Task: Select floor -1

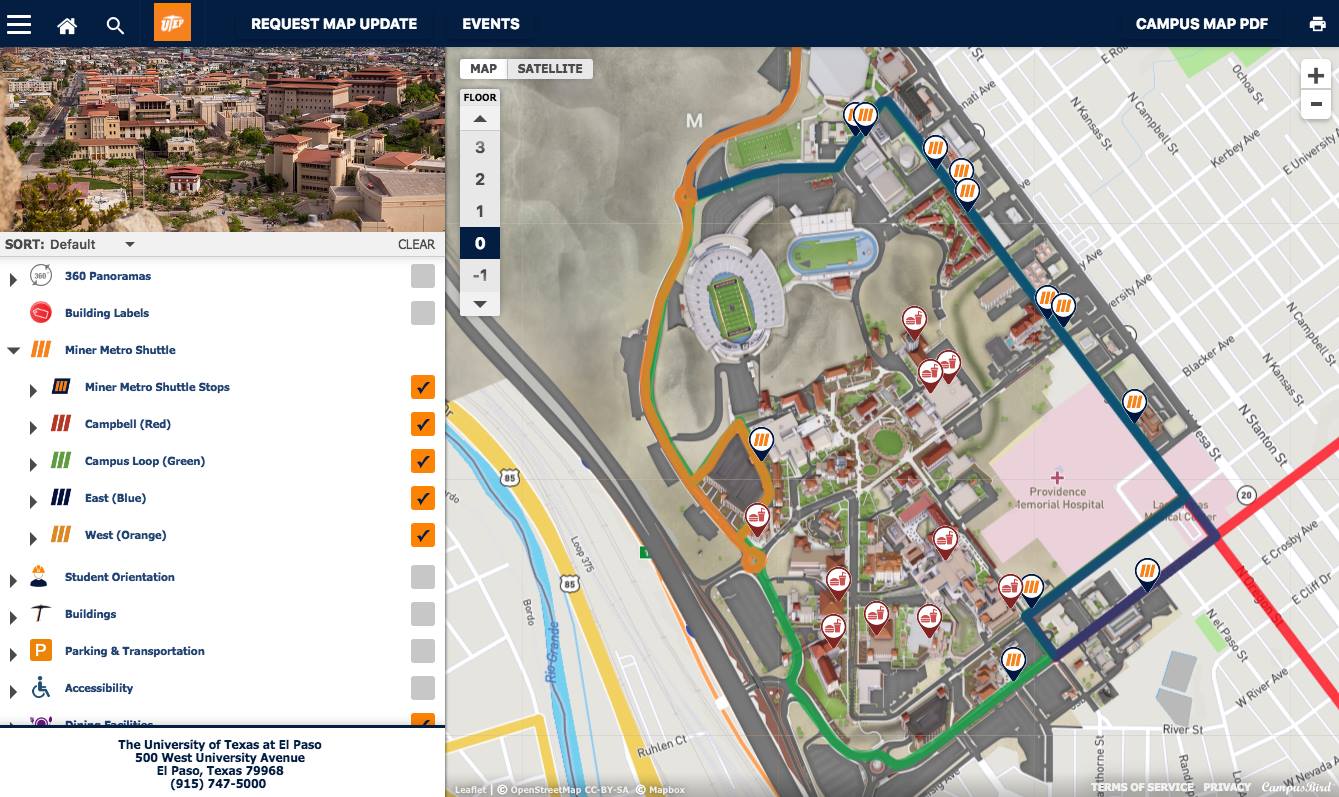Action: 480,276
